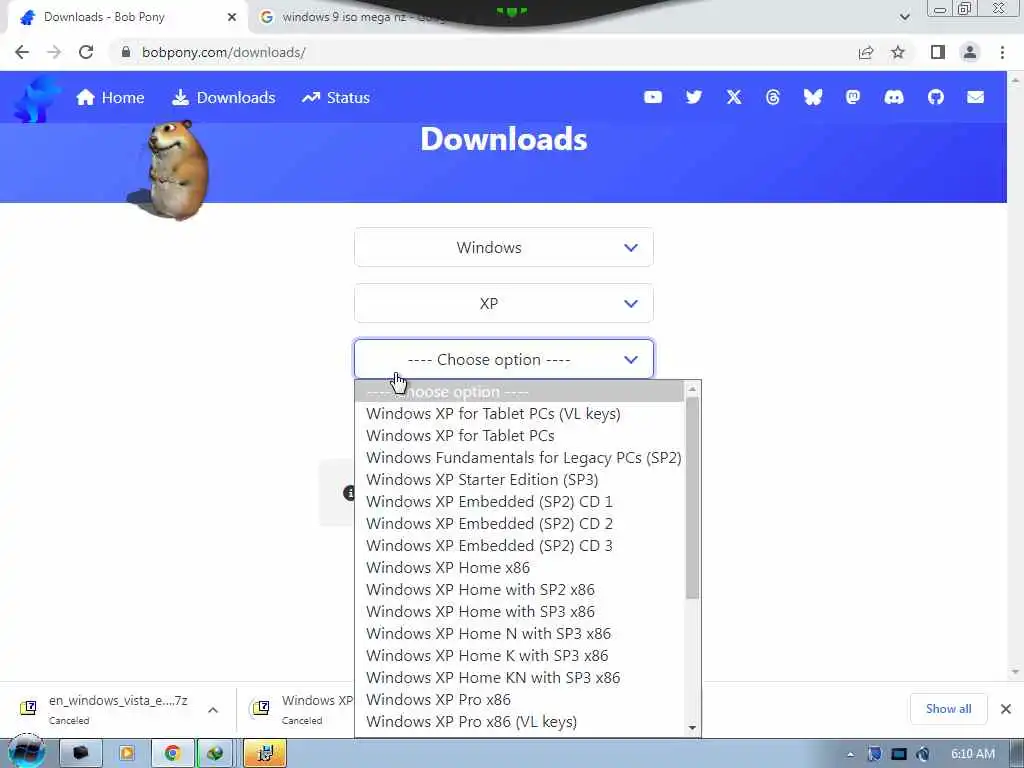1024x768 pixels.
Task: Pick Windows XP Home x86 option
Action: (520, 568)
